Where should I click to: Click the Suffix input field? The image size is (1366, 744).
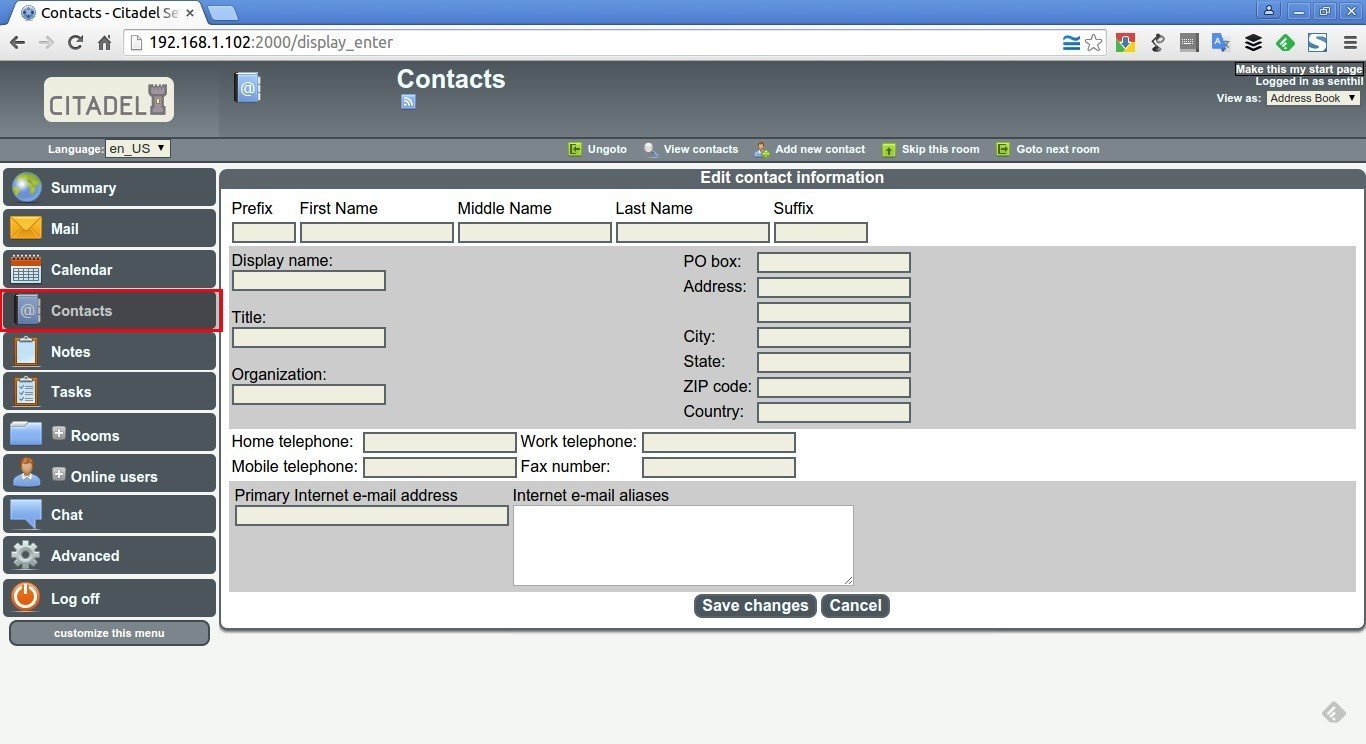pos(821,232)
